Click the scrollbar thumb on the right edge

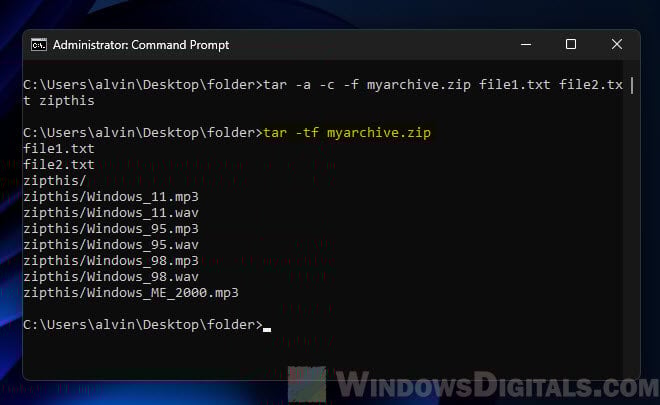click(632, 85)
